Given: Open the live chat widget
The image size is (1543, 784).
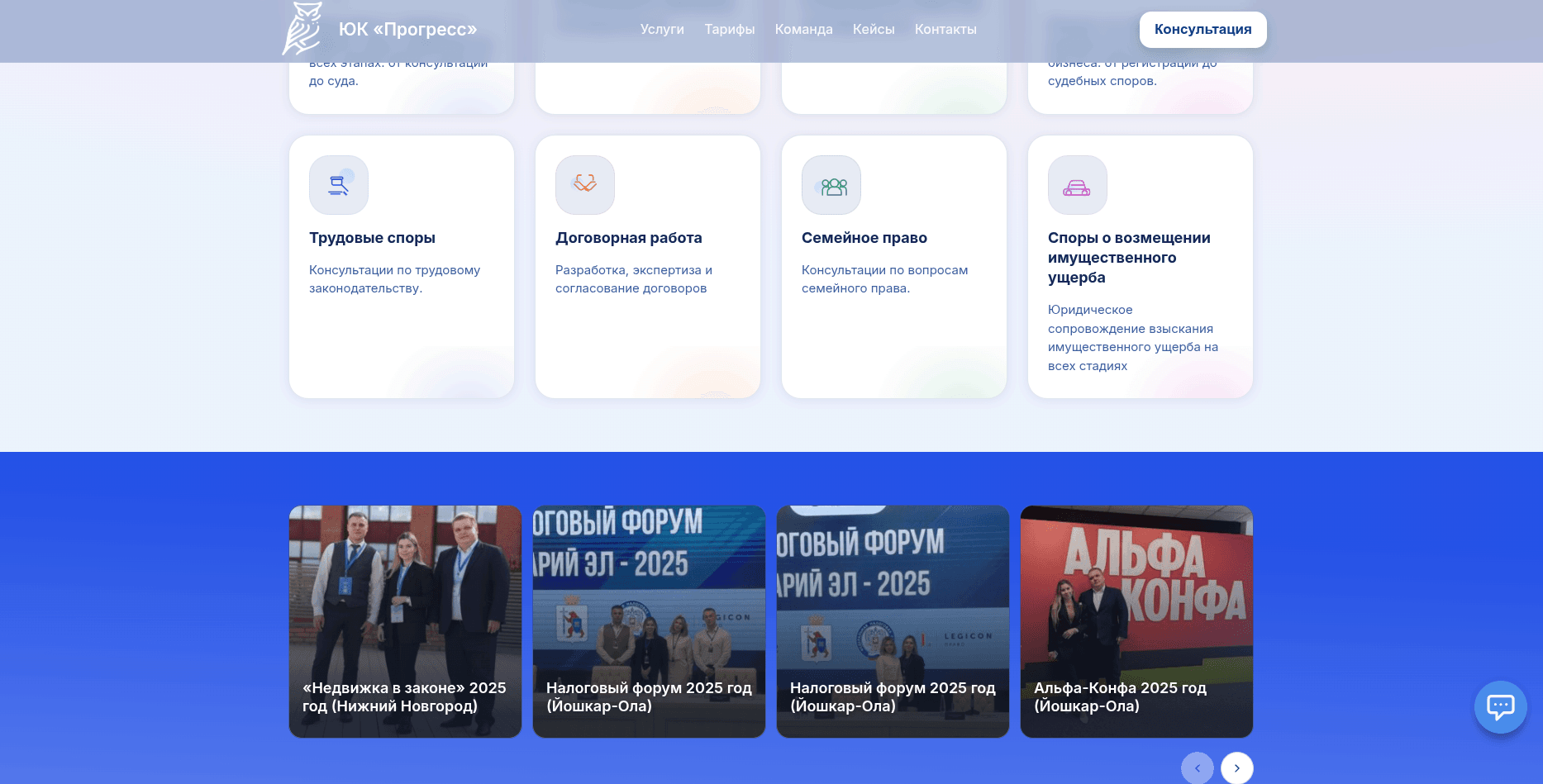Looking at the screenshot, I should pyautogui.click(x=1500, y=706).
